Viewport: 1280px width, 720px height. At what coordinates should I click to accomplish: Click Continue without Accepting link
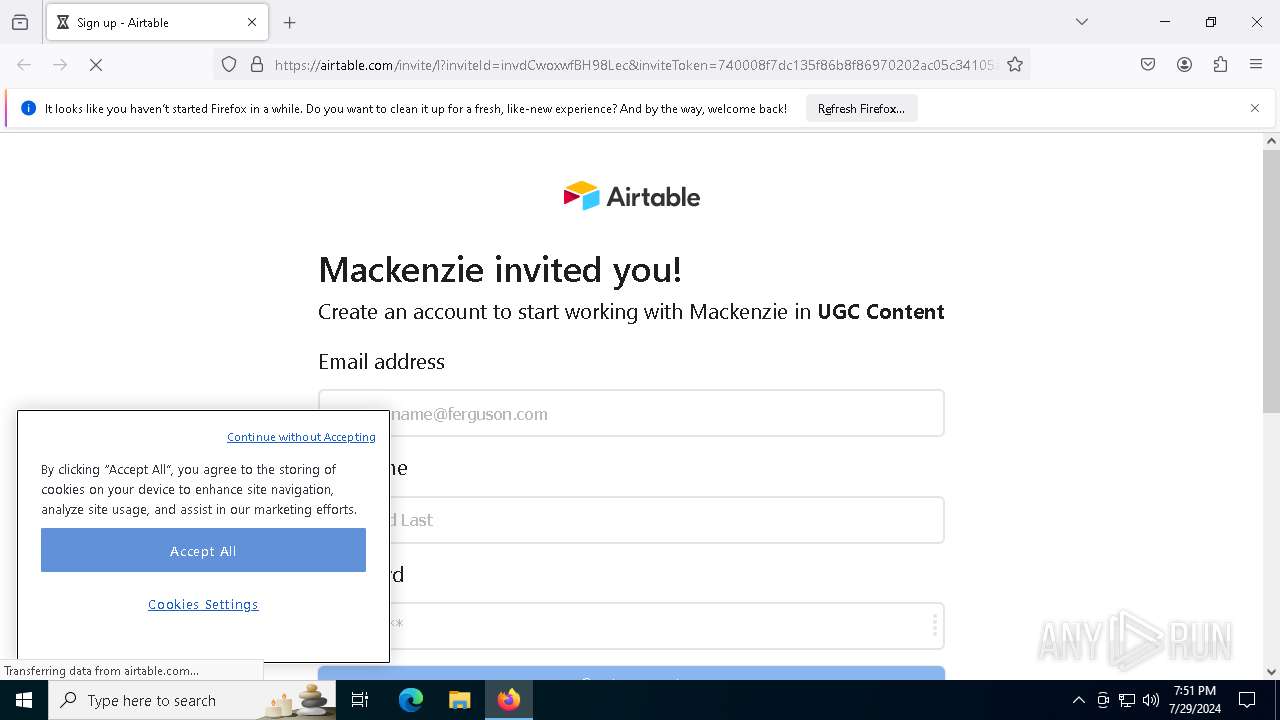301,437
